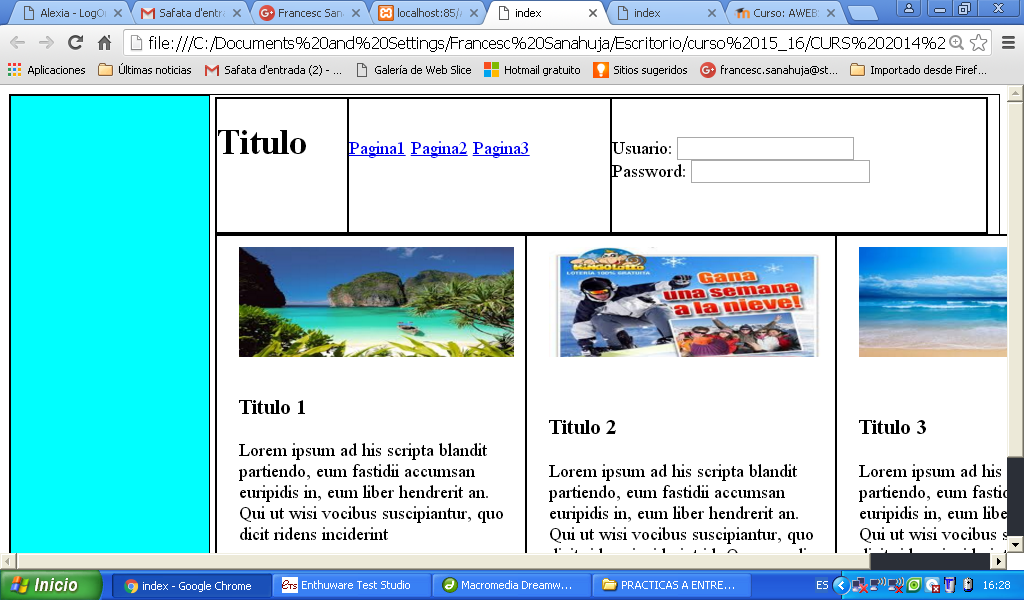Switch to the inactive index tab beside Curso
Viewport: 1024px width, 600px height.
coord(665,13)
